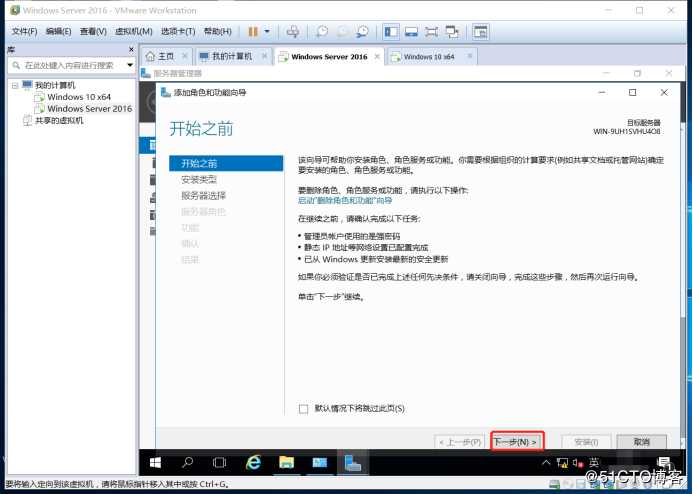Send Ctrl+Alt+Del via the toolbar icon
The width and height of the screenshot is (693, 494).
click(x=293, y=31)
